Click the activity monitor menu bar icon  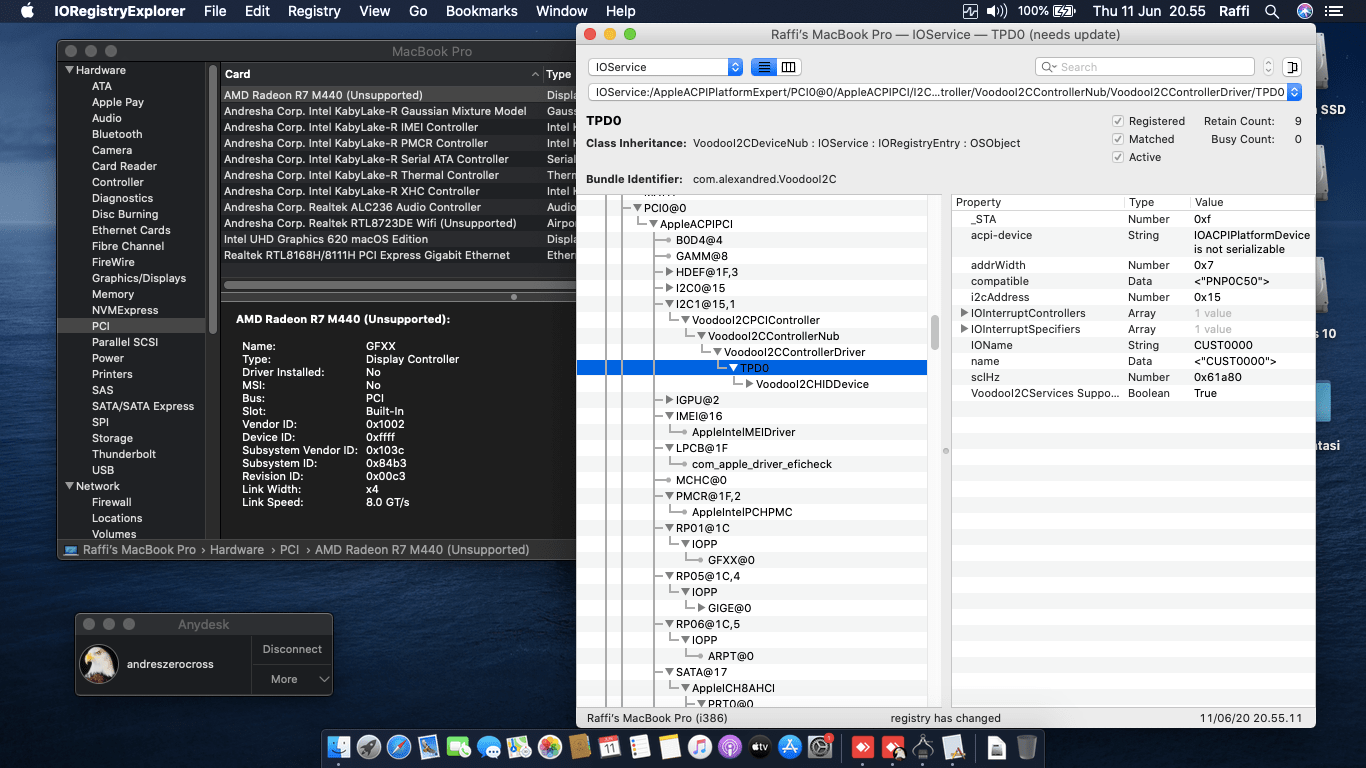[x=970, y=11]
